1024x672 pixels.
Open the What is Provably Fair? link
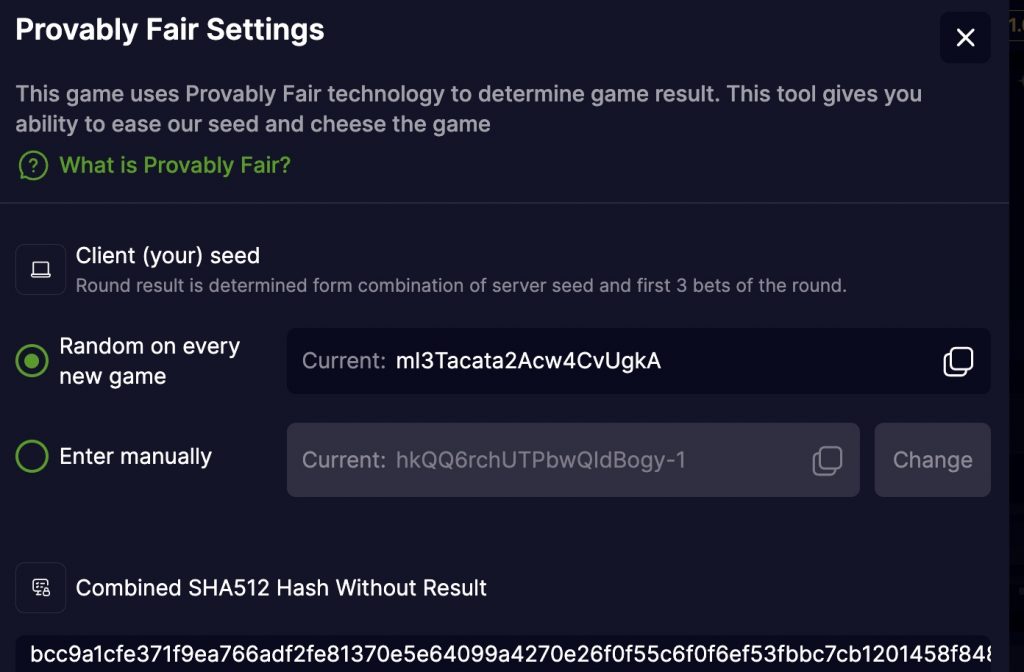click(174, 165)
